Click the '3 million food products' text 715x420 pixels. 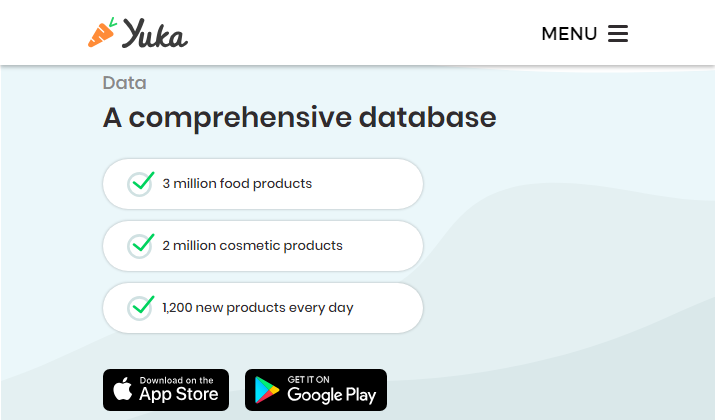(x=237, y=183)
